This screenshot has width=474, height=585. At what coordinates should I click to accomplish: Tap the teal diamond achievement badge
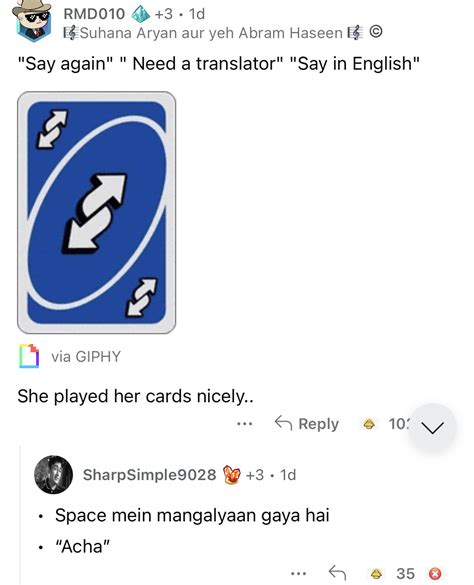pyautogui.click(x=140, y=14)
